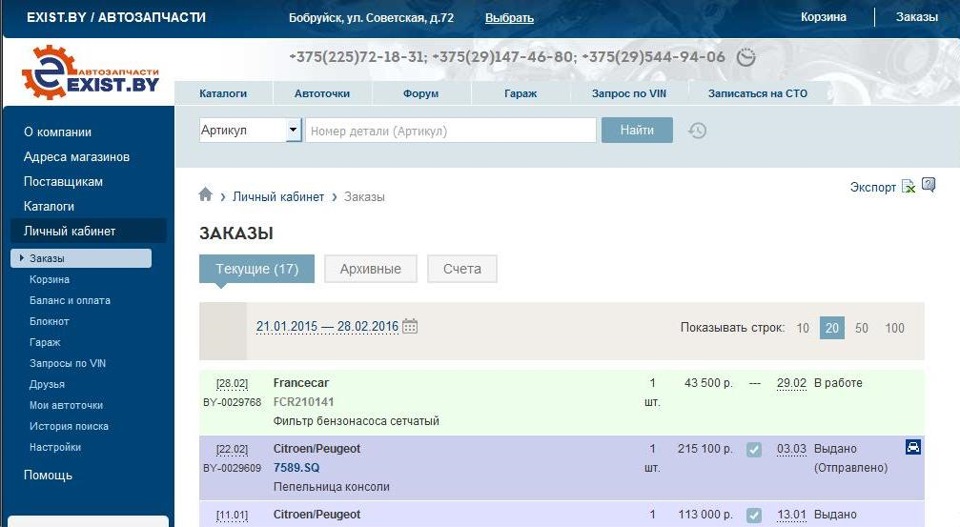Click order number BY-0029768
The height and width of the screenshot is (527, 960).
point(232,403)
